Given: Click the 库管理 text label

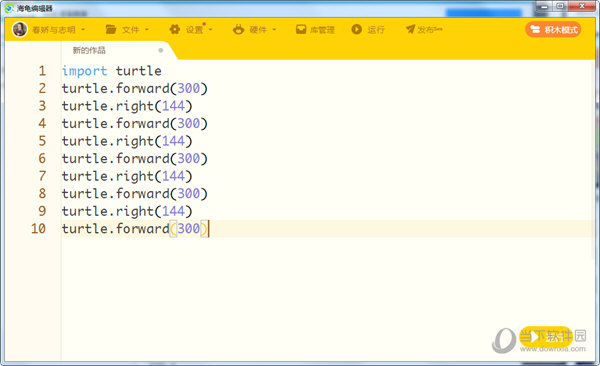Looking at the screenshot, I should [x=322, y=29].
